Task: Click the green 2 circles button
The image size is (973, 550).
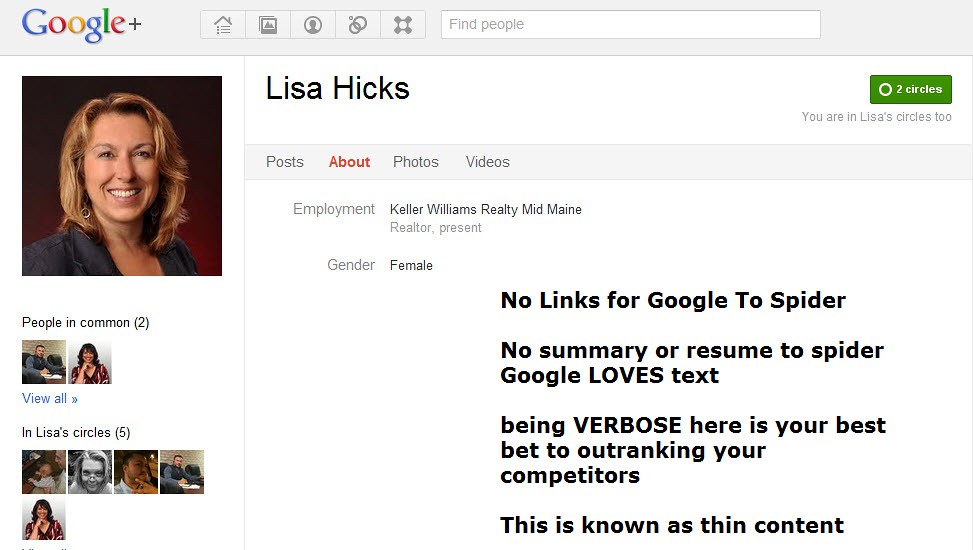Action: click(910, 89)
